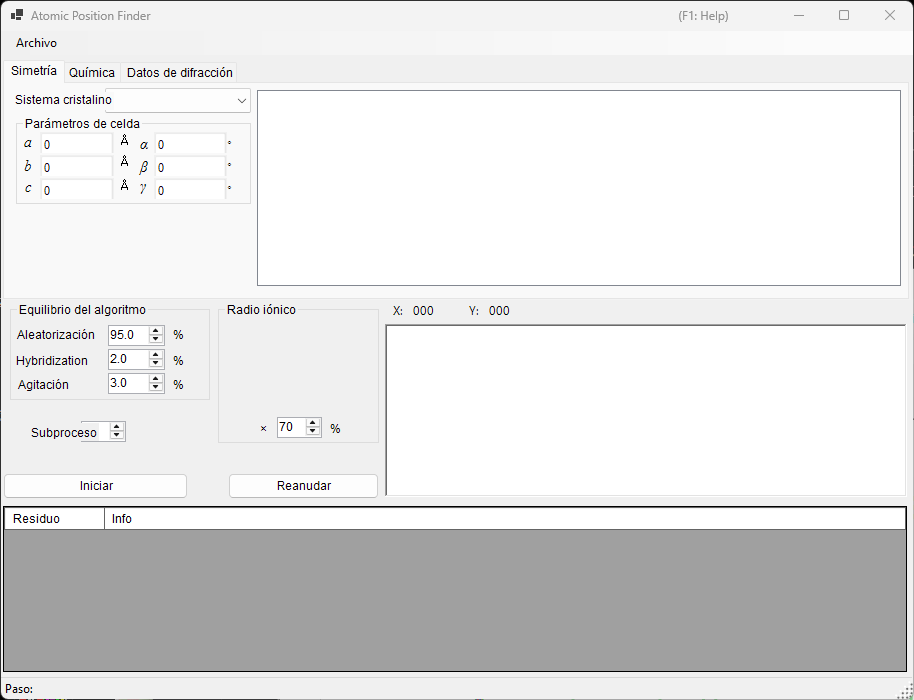The image size is (914, 700).
Task: Click the gamma angle input field
Action: [x=190, y=190]
